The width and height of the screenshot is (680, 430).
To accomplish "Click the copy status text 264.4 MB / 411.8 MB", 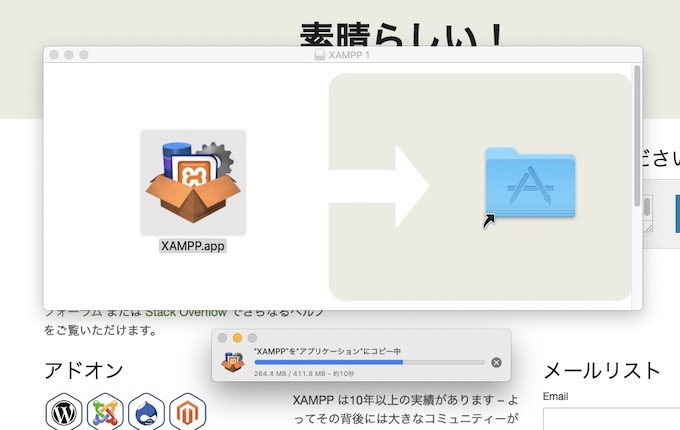I will (290, 374).
